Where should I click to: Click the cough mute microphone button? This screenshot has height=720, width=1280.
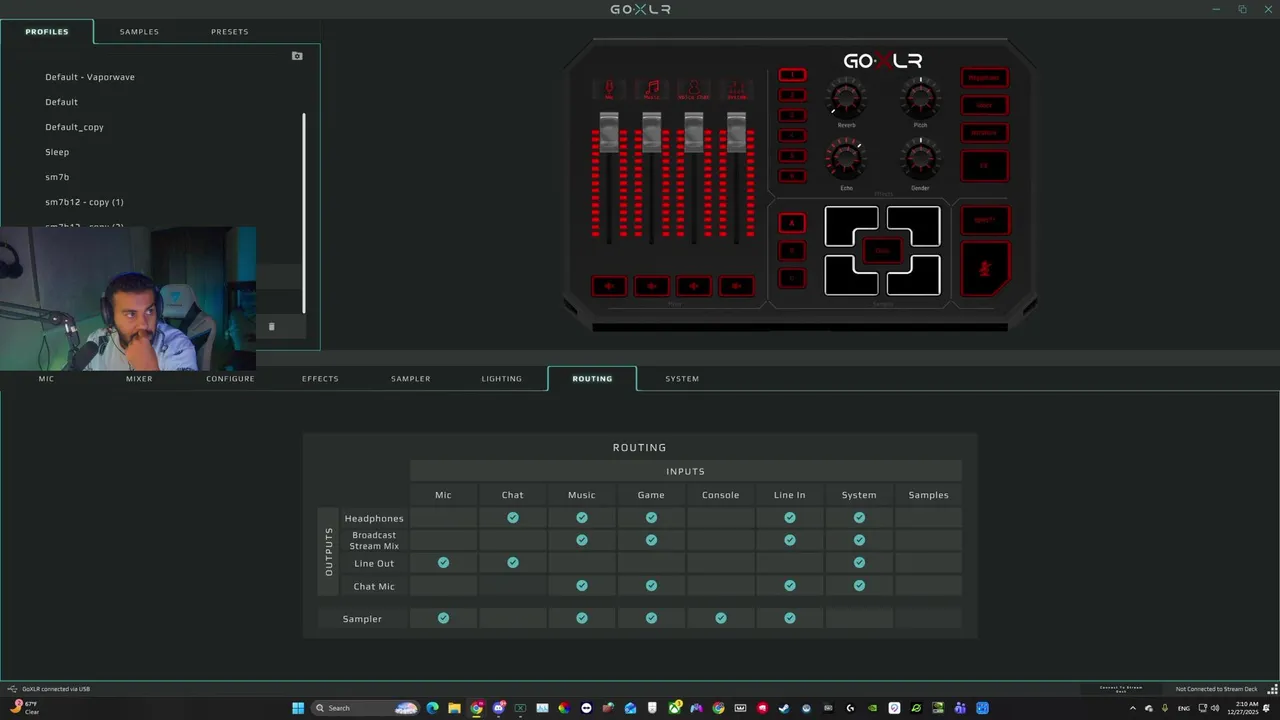pos(986,268)
